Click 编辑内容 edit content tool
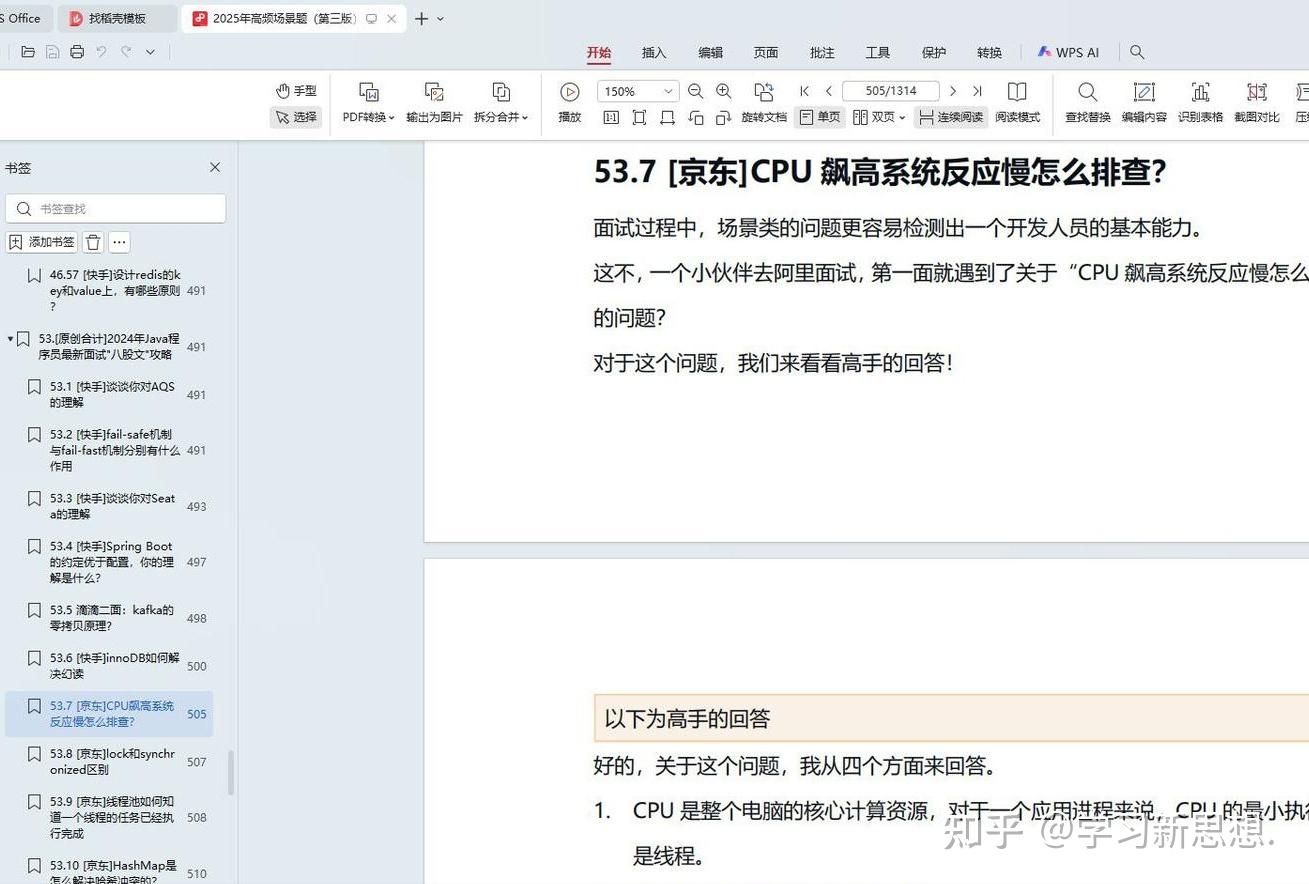Viewport: 1309px width, 884px height. pos(1144,103)
